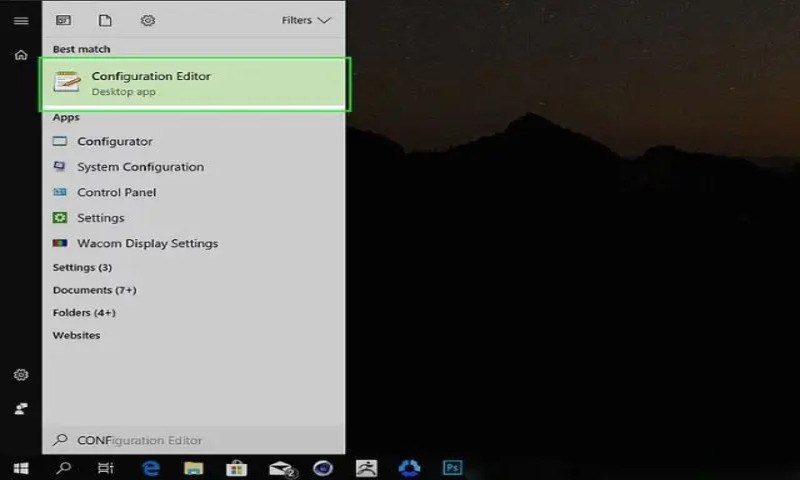The width and height of the screenshot is (800, 480).
Task: Click the taskbar Search icon
Action: pos(64,468)
